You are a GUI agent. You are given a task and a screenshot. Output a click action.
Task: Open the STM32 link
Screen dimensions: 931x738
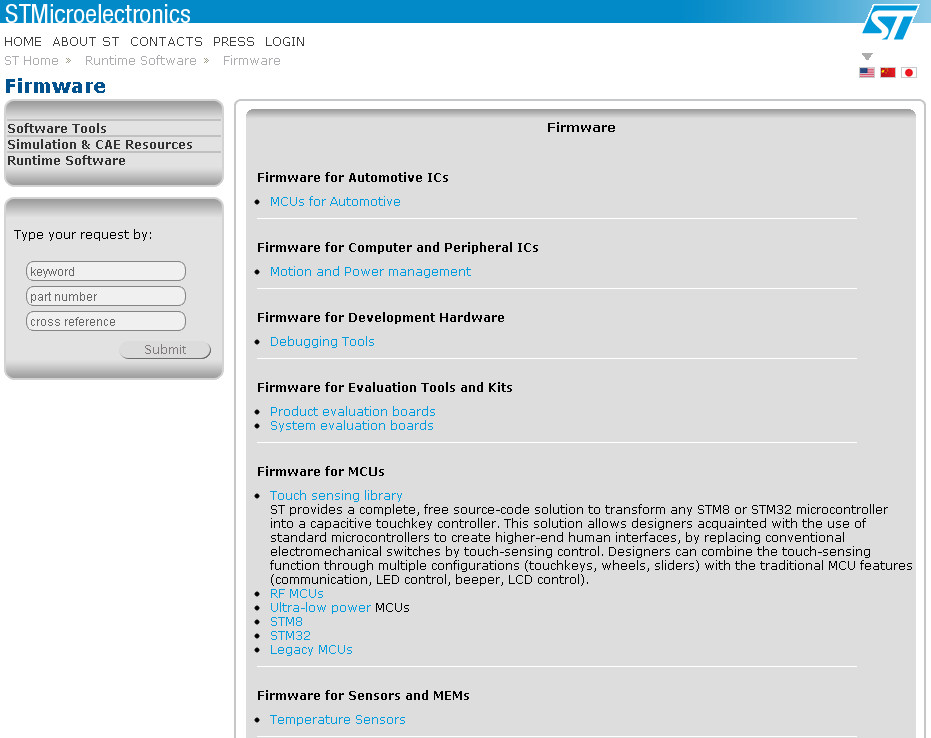[290, 635]
